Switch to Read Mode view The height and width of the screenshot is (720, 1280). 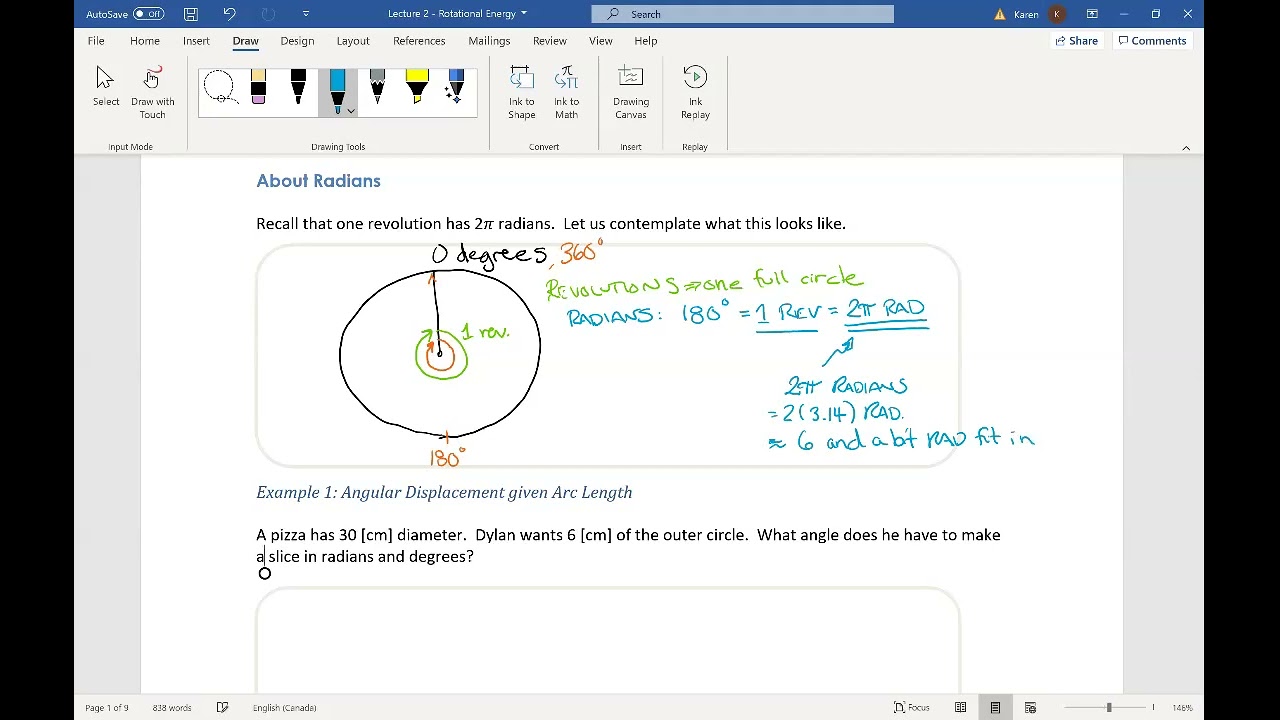tap(960, 708)
